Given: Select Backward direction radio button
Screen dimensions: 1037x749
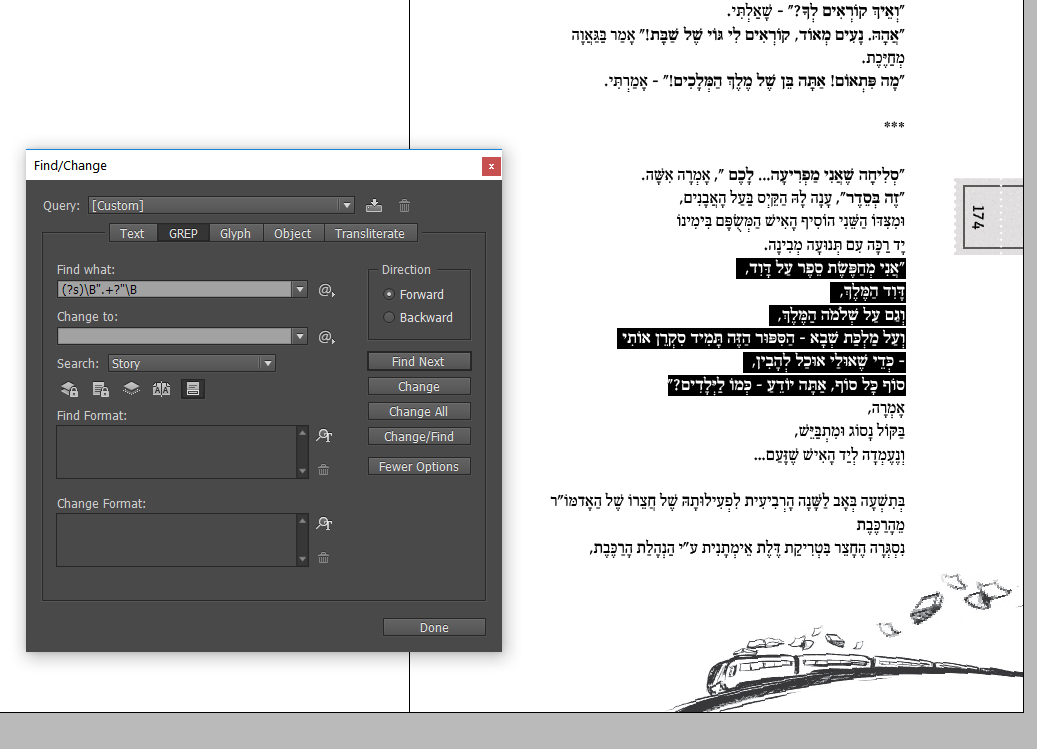Looking at the screenshot, I should [389, 317].
